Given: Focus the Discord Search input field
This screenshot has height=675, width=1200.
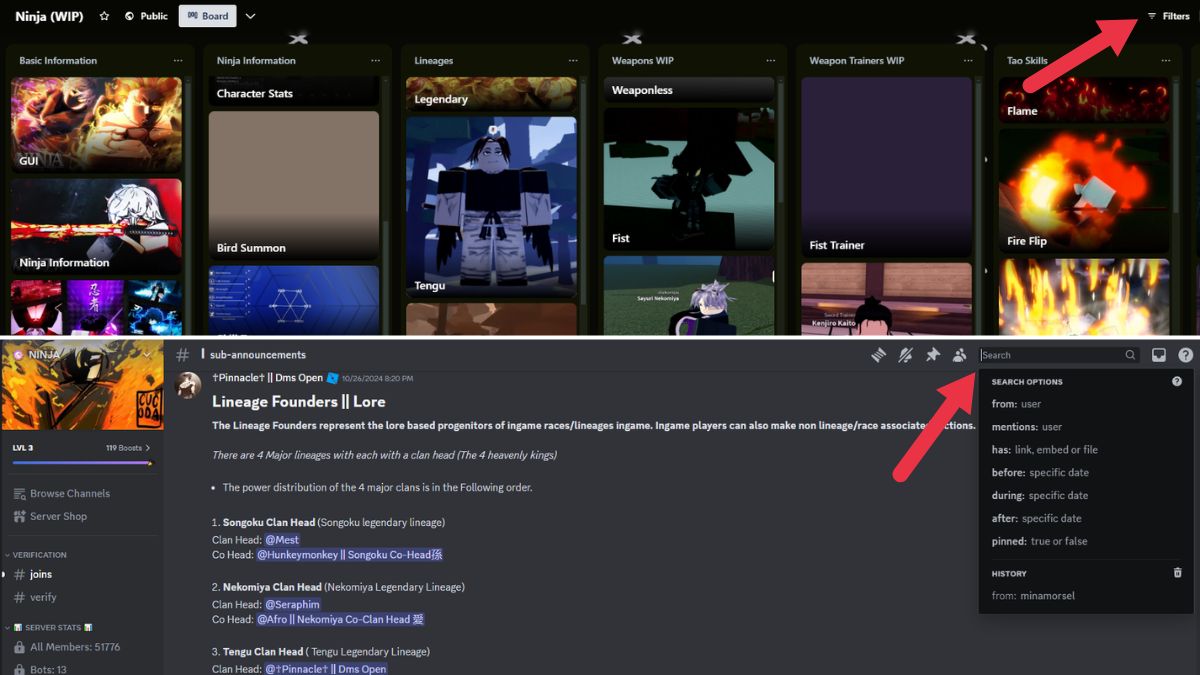Looking at the screenshot, I should [x=1050, y=355].
